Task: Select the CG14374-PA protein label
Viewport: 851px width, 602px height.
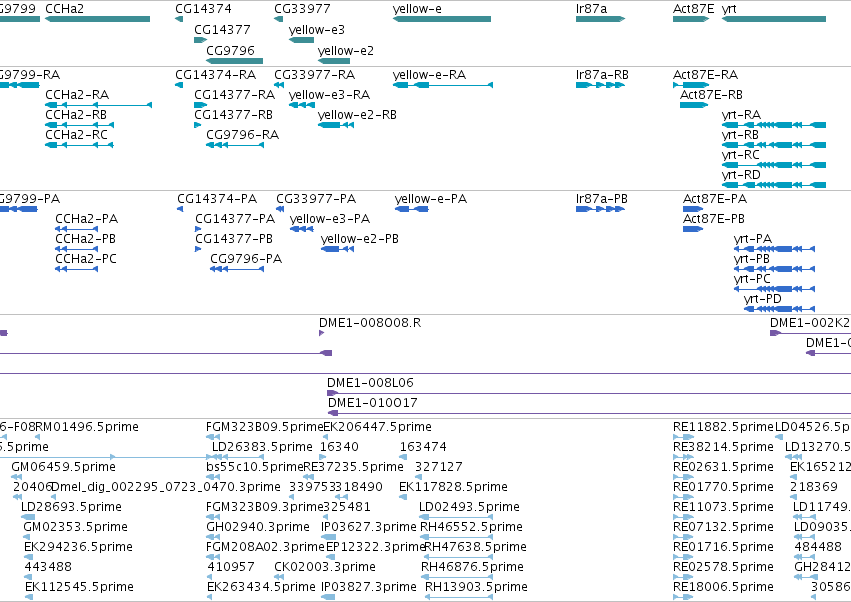Action: tap(217, 199)
